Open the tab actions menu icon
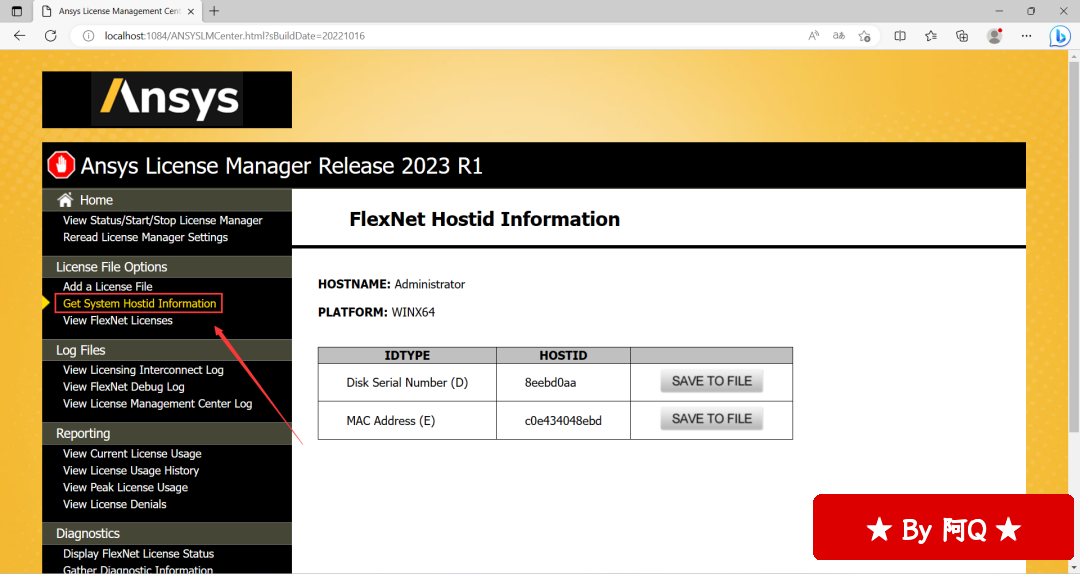Image resolution: width=1080 pixels, height=574 pixels. pyautogui.click(x=17, y=11)
